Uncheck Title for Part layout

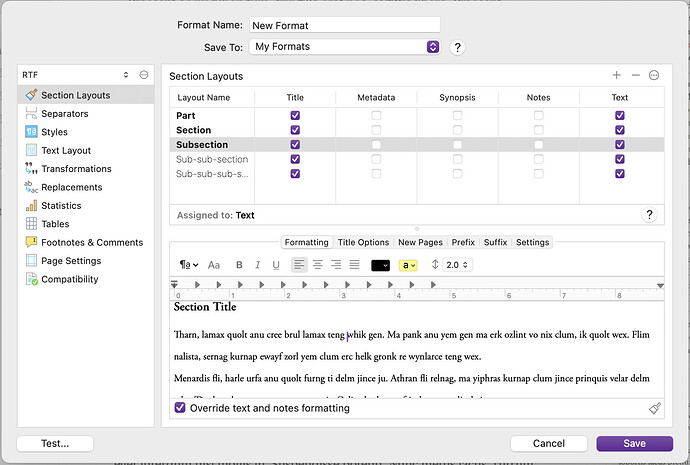(x=295, y=115)
